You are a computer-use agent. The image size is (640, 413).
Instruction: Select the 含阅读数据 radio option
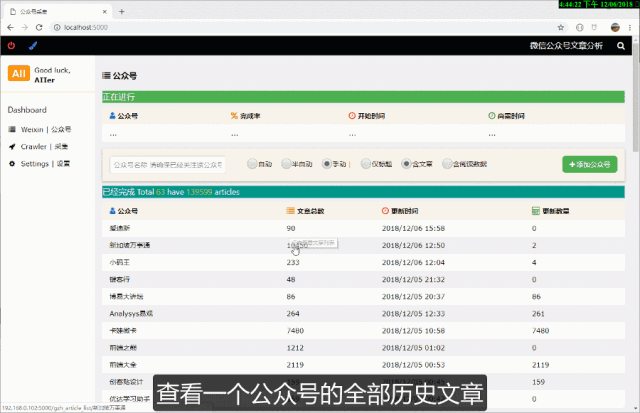click(x=447, y=164)
